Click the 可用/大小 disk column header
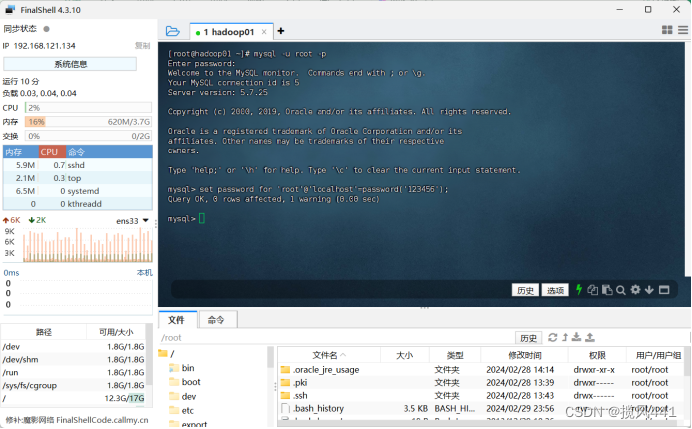692x429 pixels. [116, 332]
